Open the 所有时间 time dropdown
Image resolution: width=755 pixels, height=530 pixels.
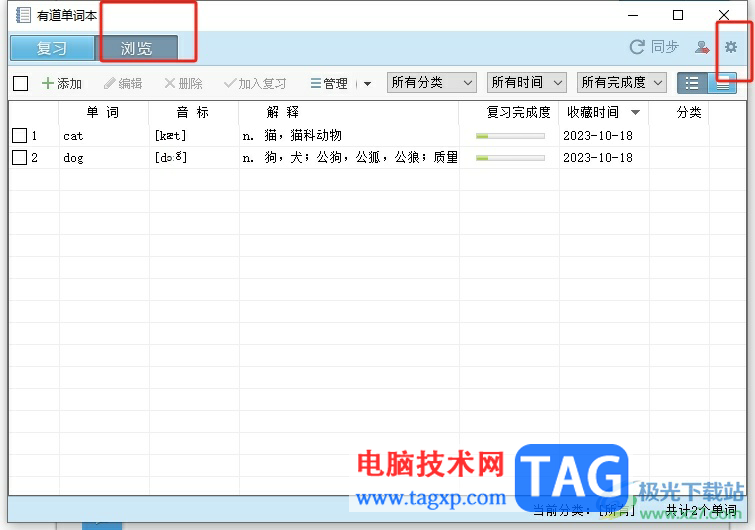point(527,82)
